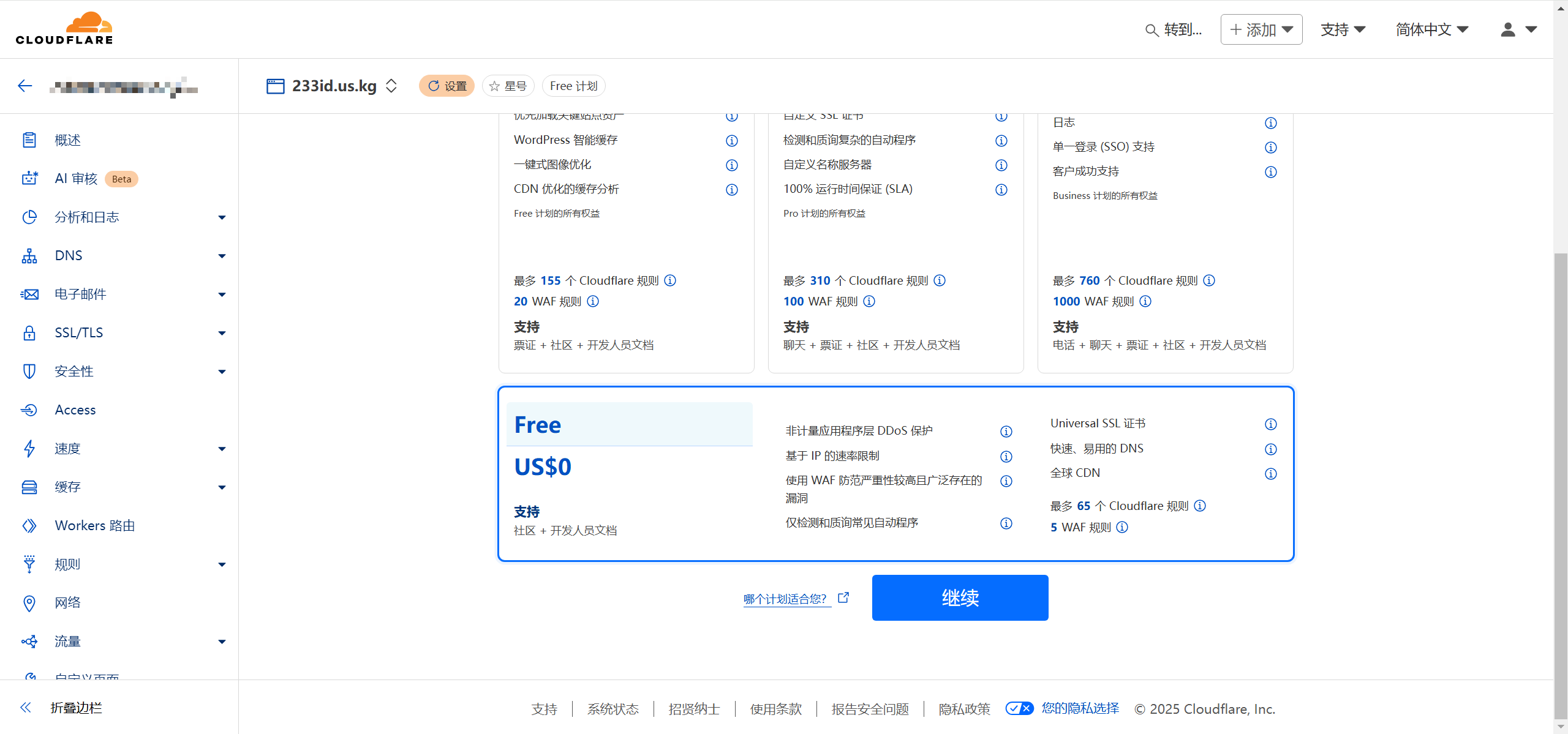Click info icon next to WordPress 智能缓存
The image size is (1568, 734).
[x=732, y=141]
